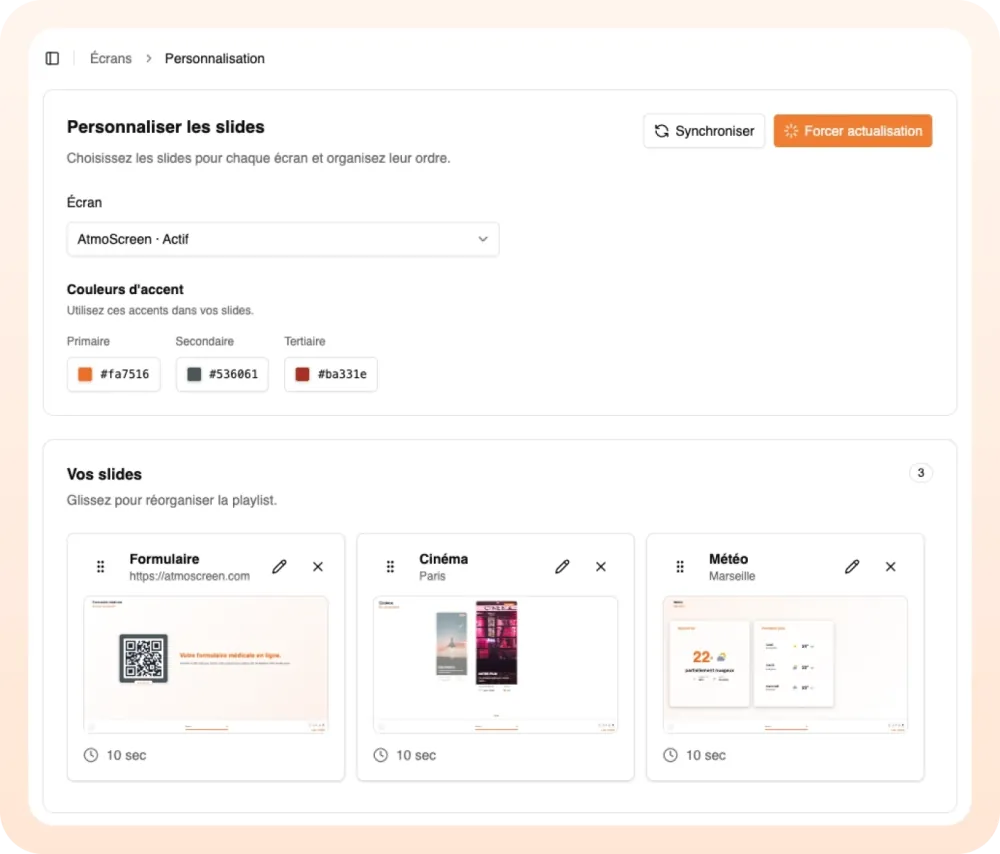Open the Secondaire color swatch #536061
This screenshot has height=854, width=1000.
pyautogui.click(x=222, y=374)
